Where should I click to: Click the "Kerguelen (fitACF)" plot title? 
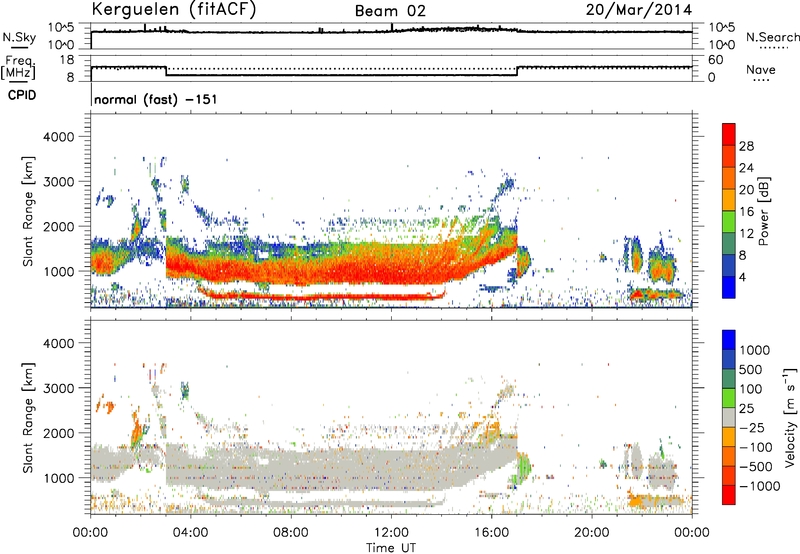pyautogui.click(x=173, y=10)
